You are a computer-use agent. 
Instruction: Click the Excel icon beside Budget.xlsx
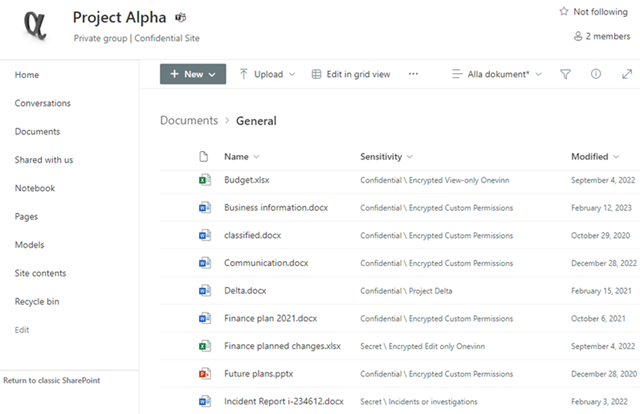(x=204, y=180)
